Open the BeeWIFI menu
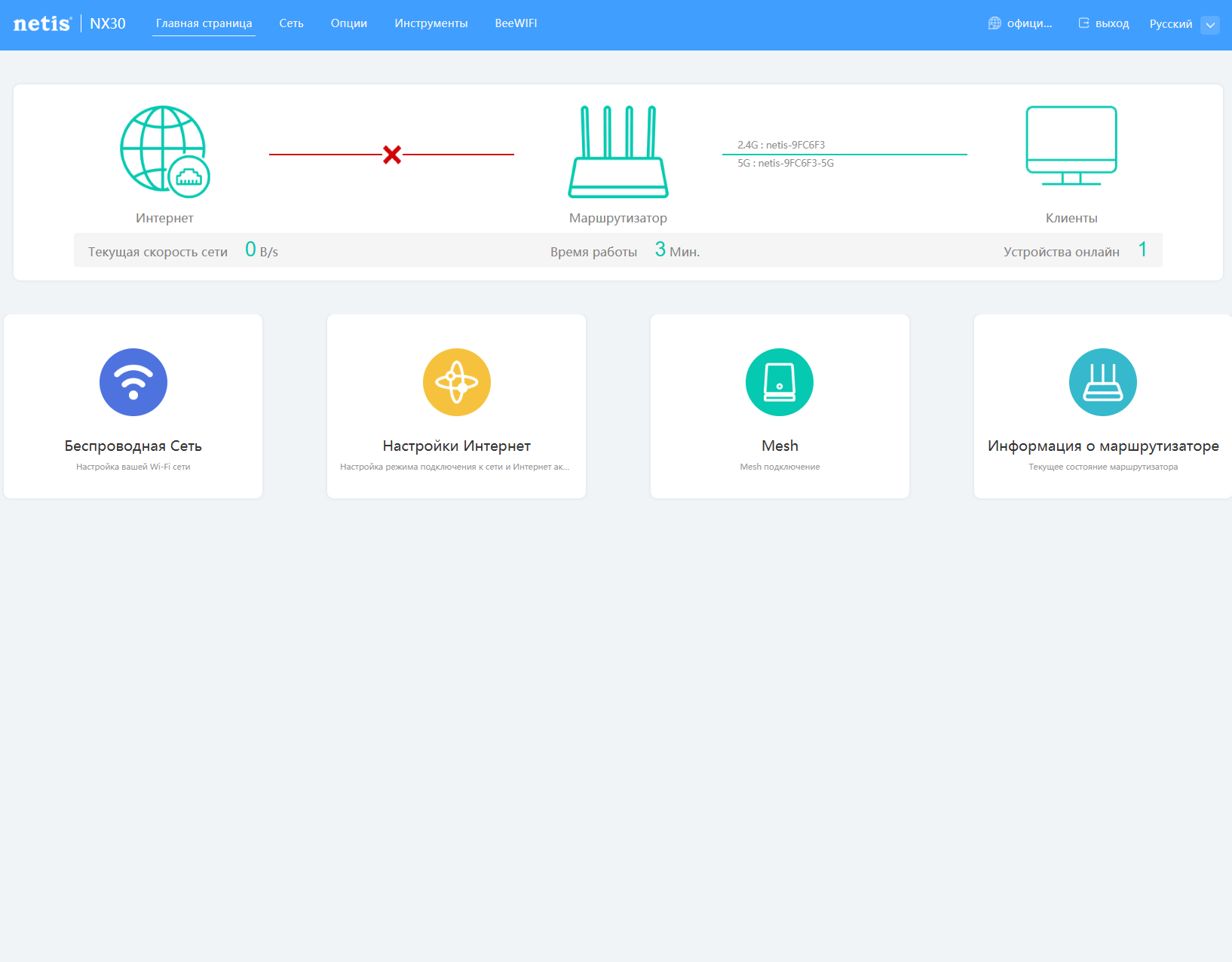 (x=516, y=23)
